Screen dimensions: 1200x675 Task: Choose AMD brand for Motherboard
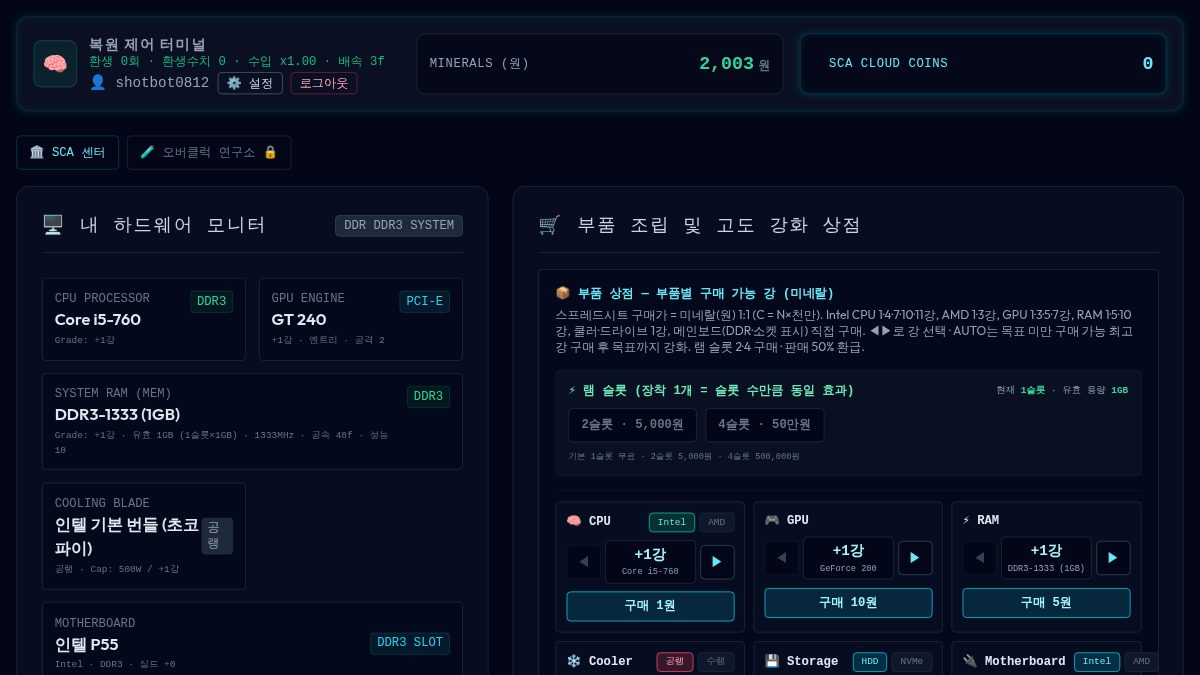pyautogui.click(x=1141, y=662)
